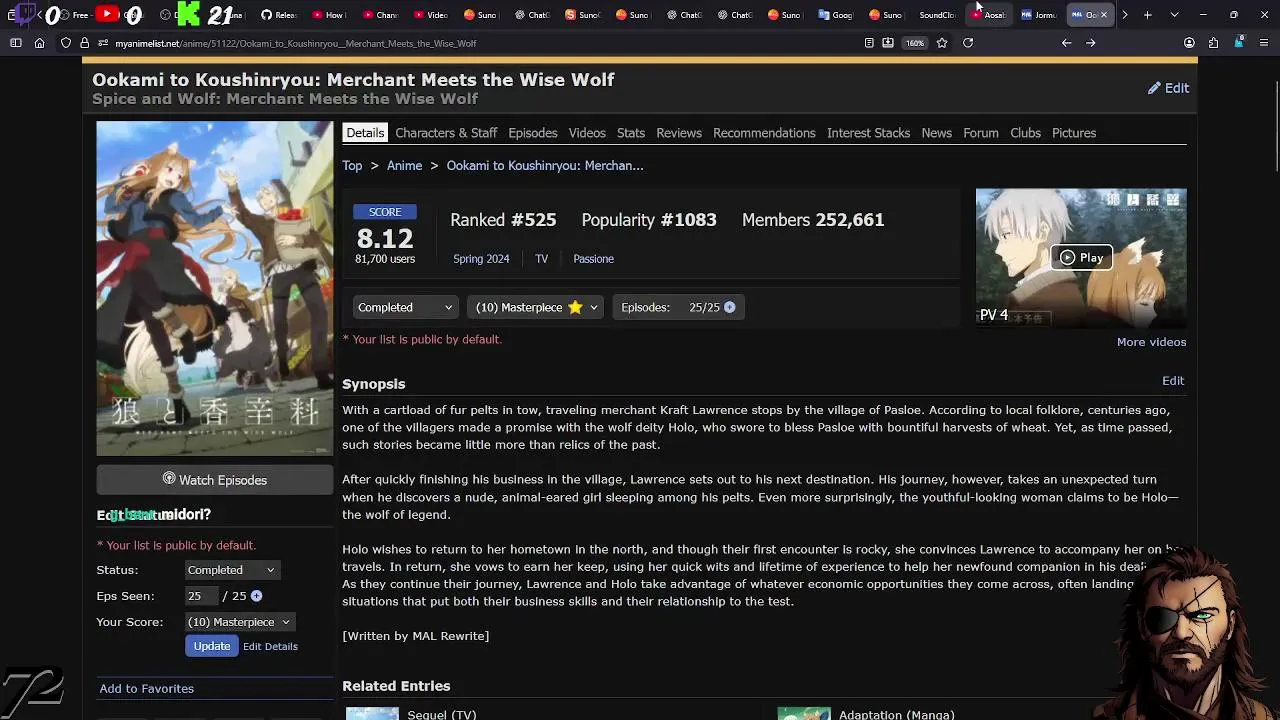Open the Your Score dropdown in sidebar
Image resolution: width=1280 pixels, height=720 pixels.
(x=239, y=622)
